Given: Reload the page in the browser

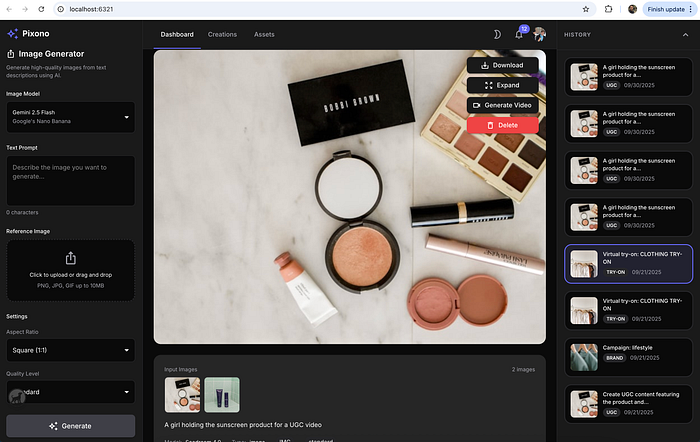Looking at the screenshot, I should click(x=42, y=8).
